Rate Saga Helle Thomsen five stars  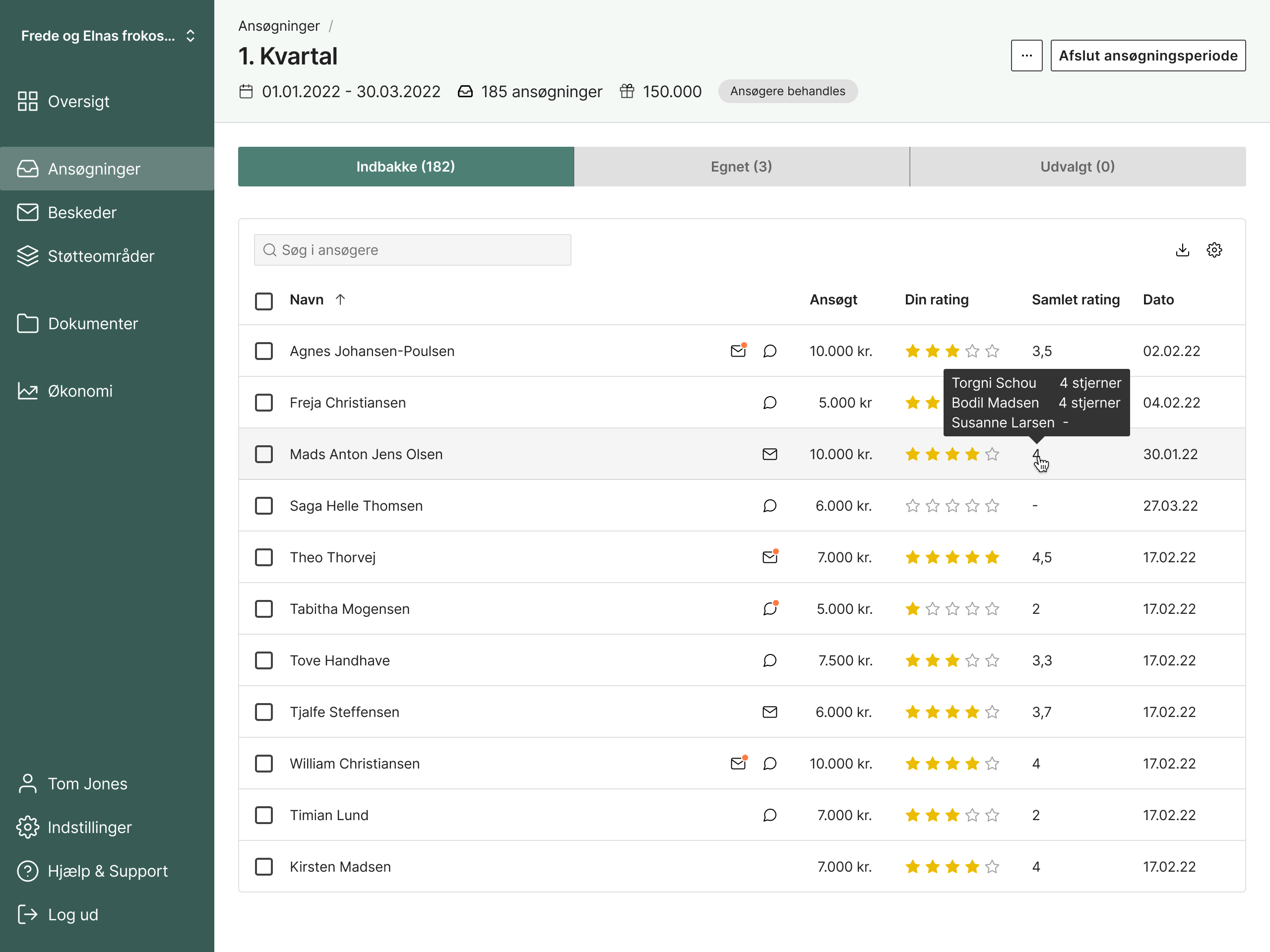pyautogui.click(x=992, y=506)
